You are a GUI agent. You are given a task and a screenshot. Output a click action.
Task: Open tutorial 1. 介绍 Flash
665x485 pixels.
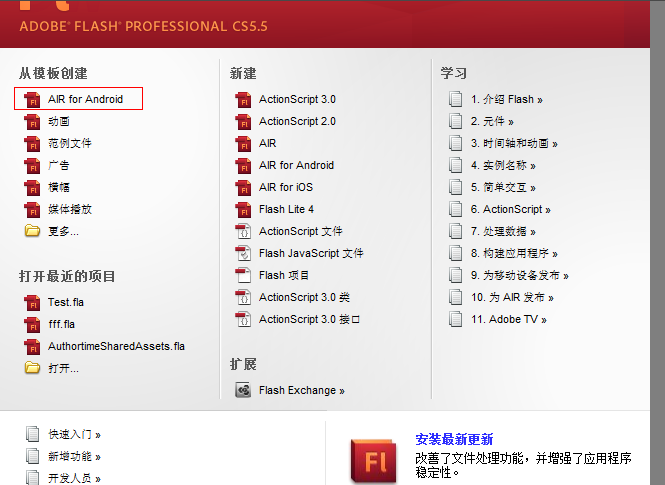506,99
